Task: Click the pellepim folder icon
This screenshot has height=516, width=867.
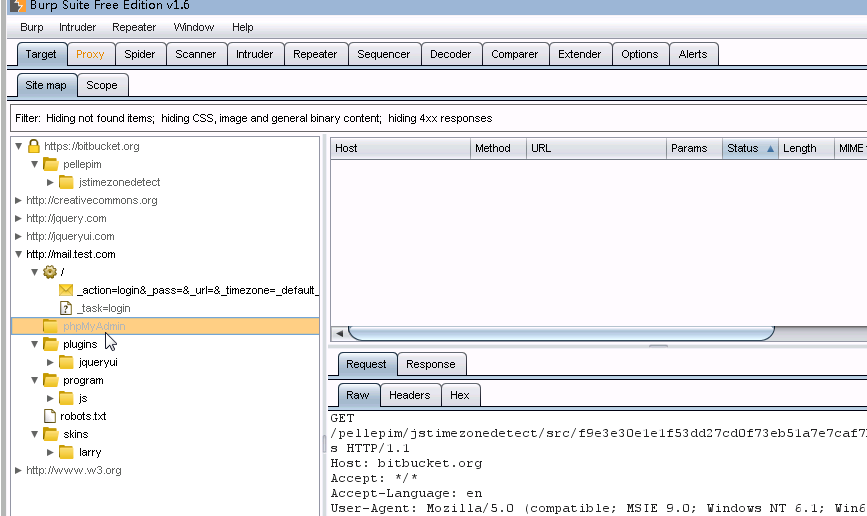Action: tap(50, 164)
